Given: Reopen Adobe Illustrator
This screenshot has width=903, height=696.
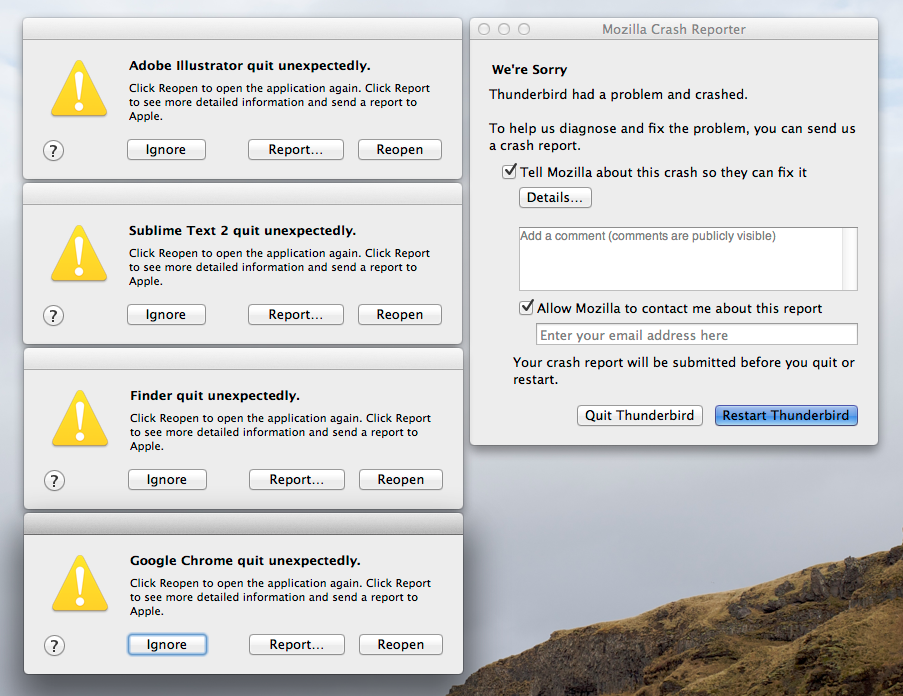Looking at the screenshot, I should (400, 150).
